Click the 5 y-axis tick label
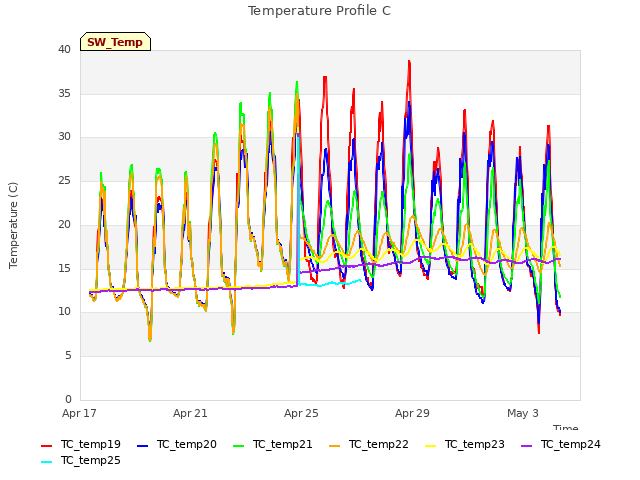This screenshot has width=640, height=480. click(68, 356)
